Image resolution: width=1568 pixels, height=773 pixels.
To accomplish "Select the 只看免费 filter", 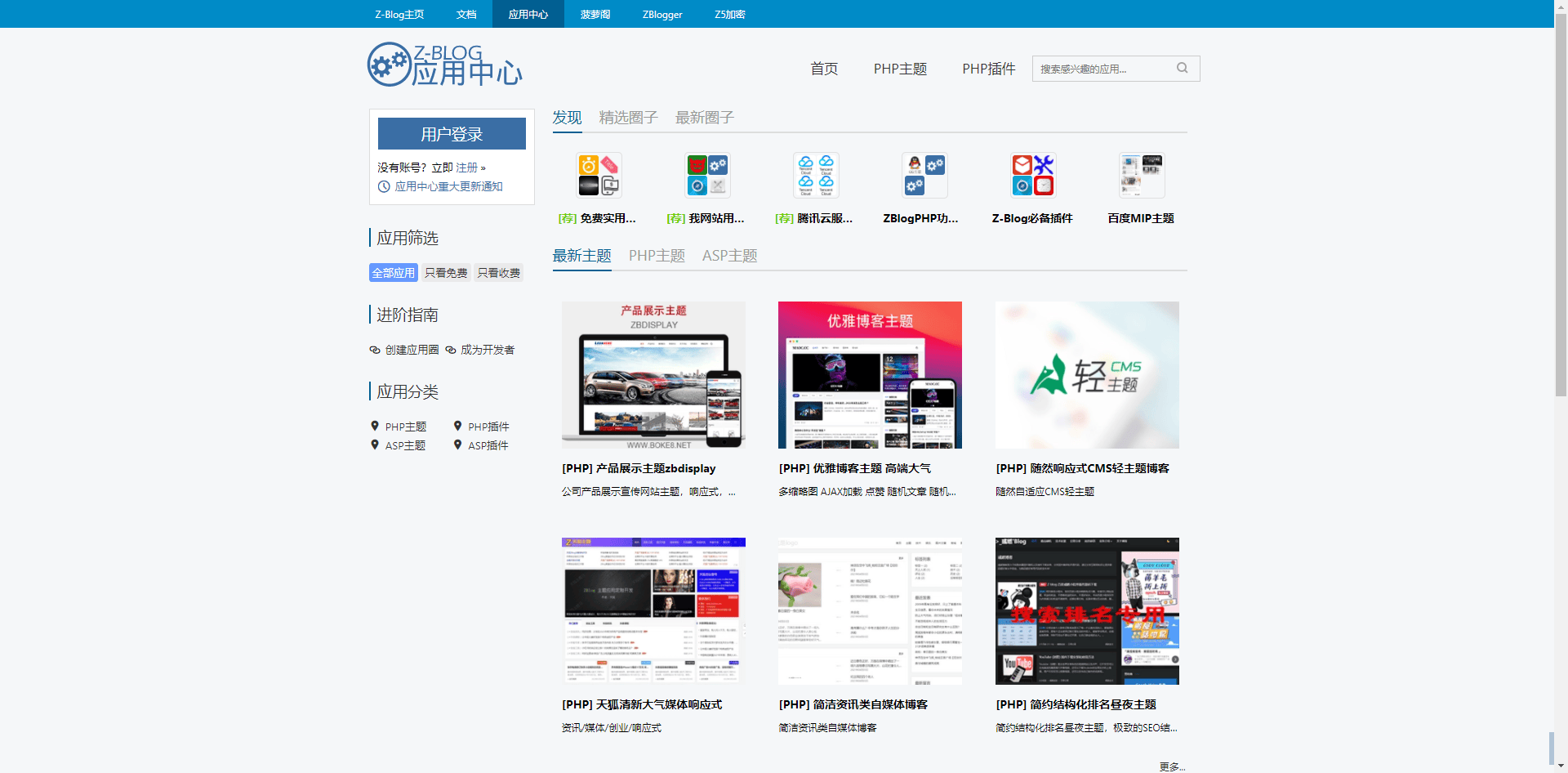I will click(x=446, y=273).
